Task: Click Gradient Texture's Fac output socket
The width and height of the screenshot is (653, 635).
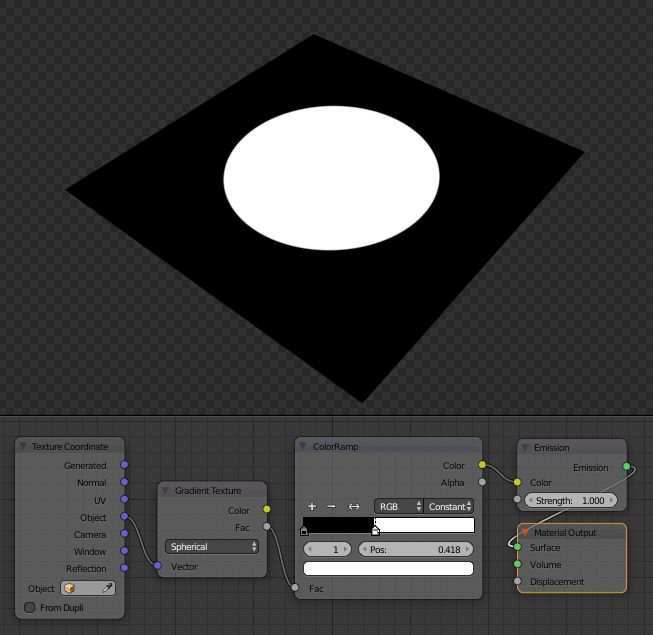Action: pyautogui.click(x=267, y=527)
